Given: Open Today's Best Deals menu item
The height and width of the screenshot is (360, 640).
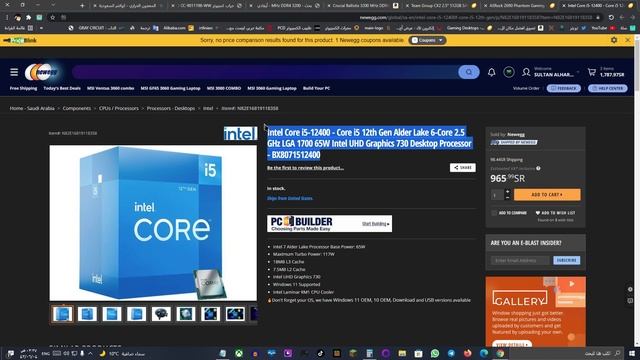Looking at the screenshot, I should pyautogui.click(x=62, y=88).
